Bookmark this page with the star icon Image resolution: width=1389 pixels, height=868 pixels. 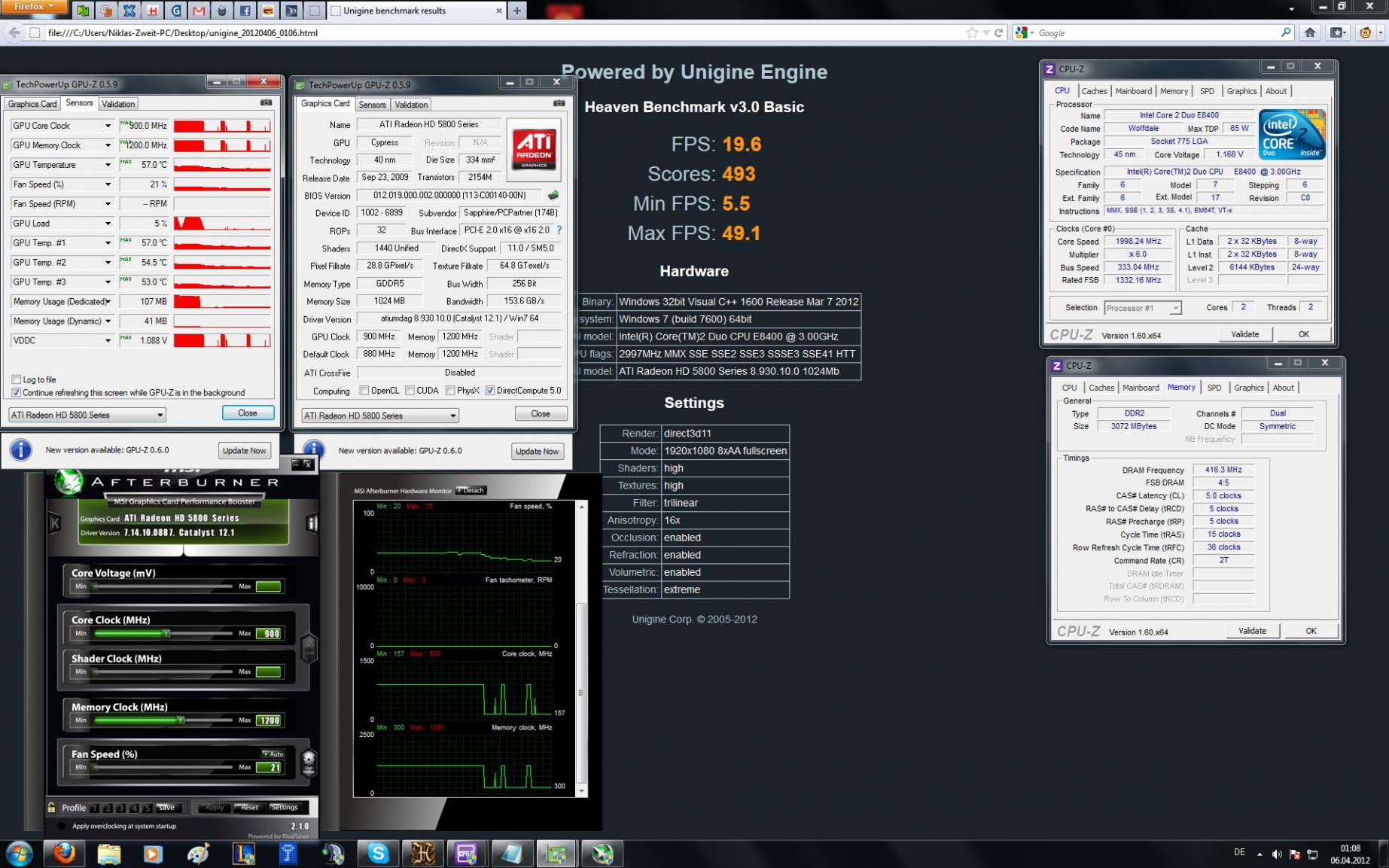point(972,32)
